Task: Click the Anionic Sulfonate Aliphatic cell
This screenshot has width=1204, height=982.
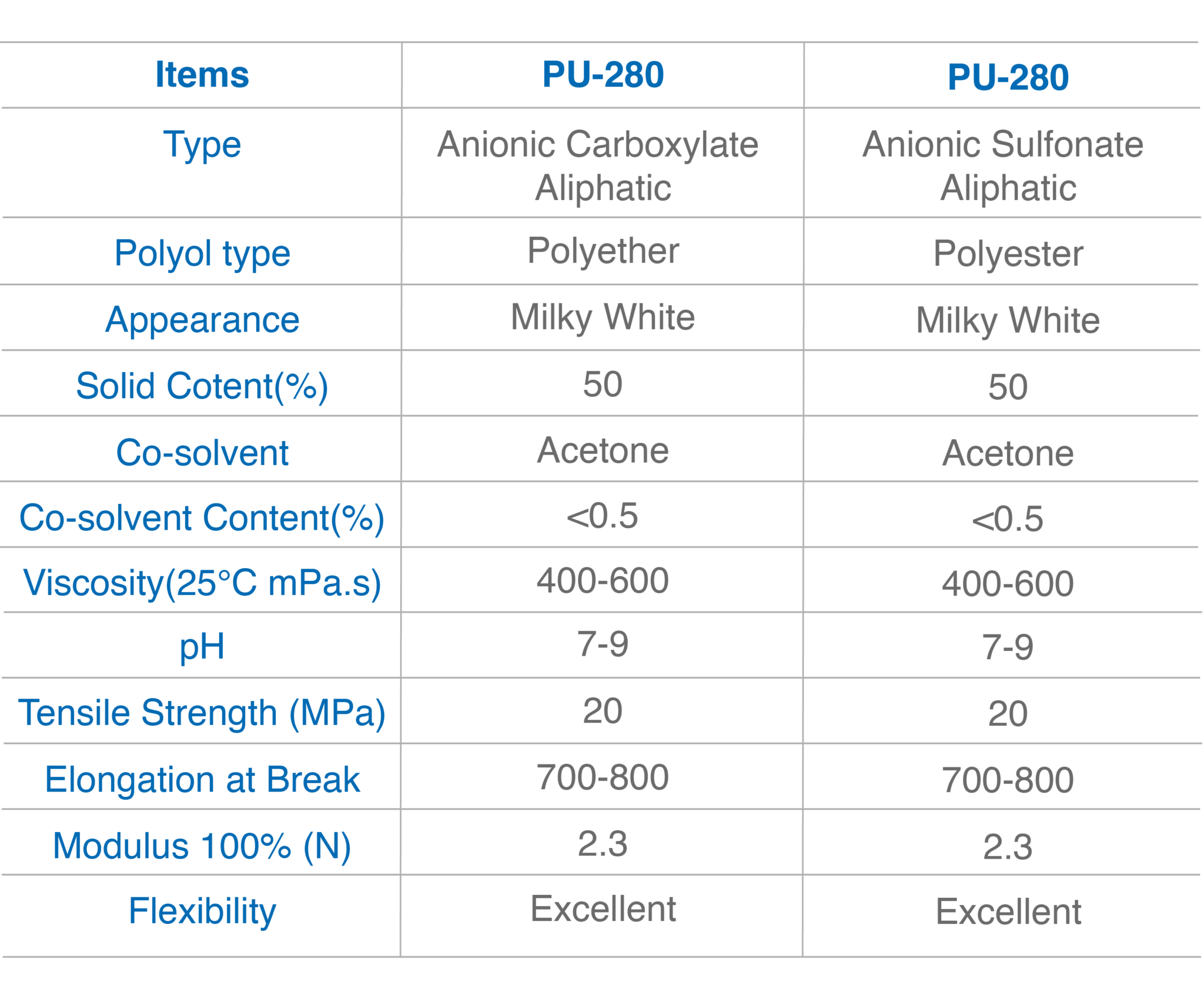Action: click(1006, 165)
